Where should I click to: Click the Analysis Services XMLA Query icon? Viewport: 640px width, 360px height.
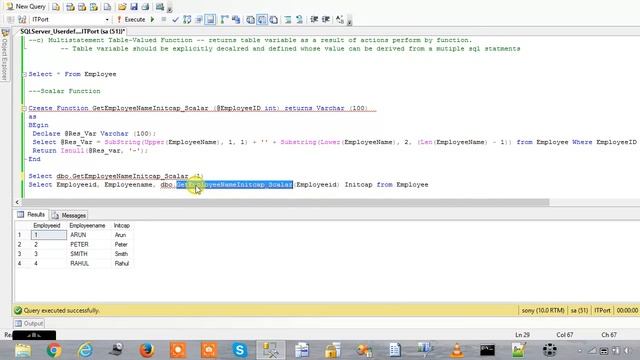[x=94, y=7]
